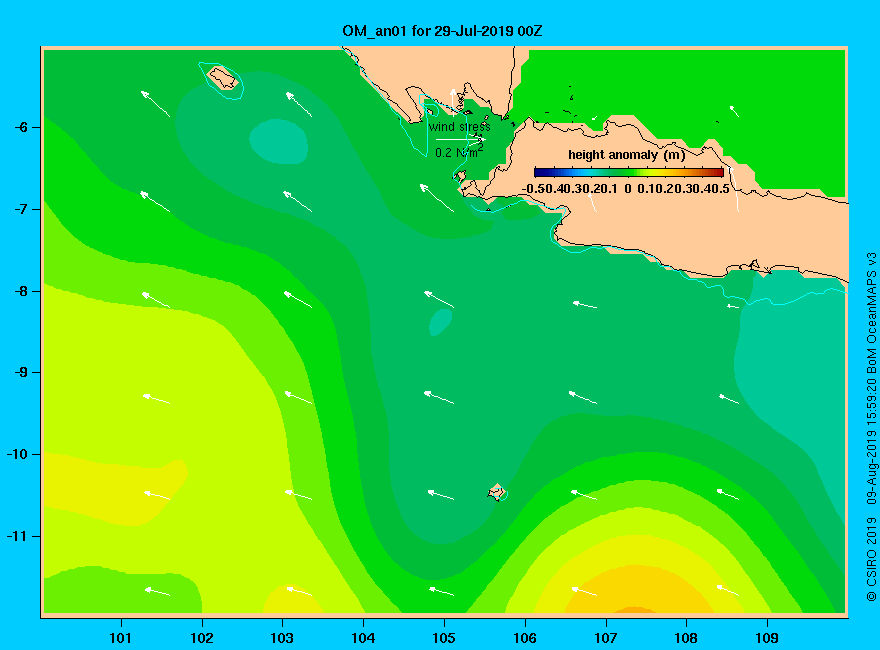Screen dimensions: 880x650
Task: Click latitude tick label -8
Action: coord(21,291)
